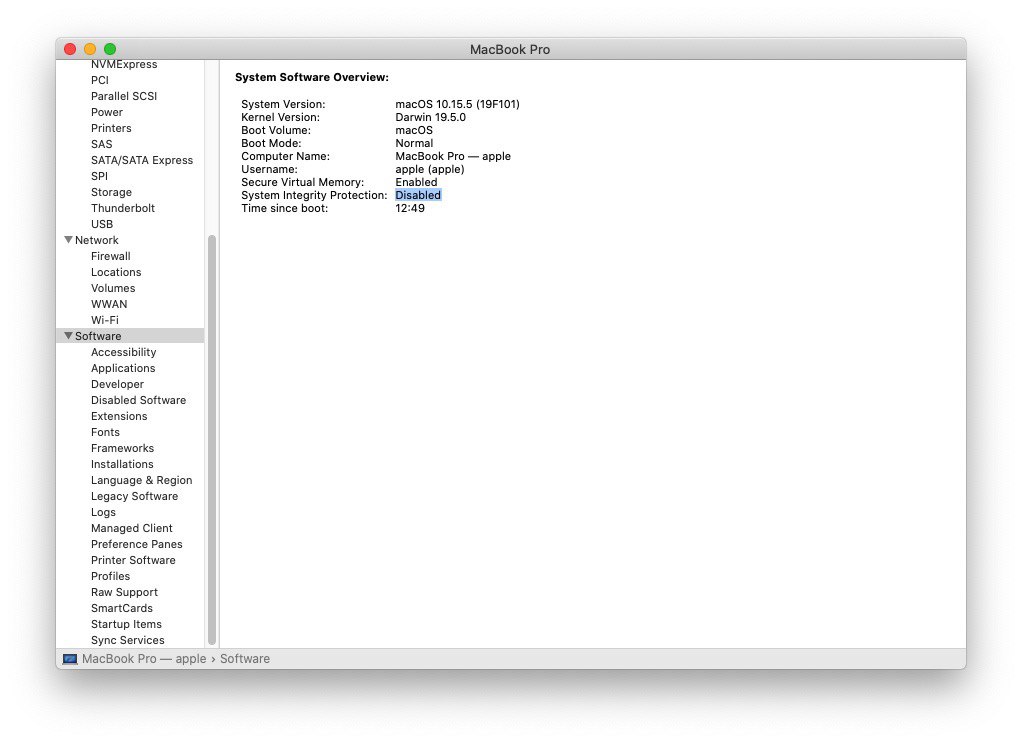Image resolution: width=1022 pixels, height=743 pixels.
Task: Select Raw Support item
Action: [124, 592]
